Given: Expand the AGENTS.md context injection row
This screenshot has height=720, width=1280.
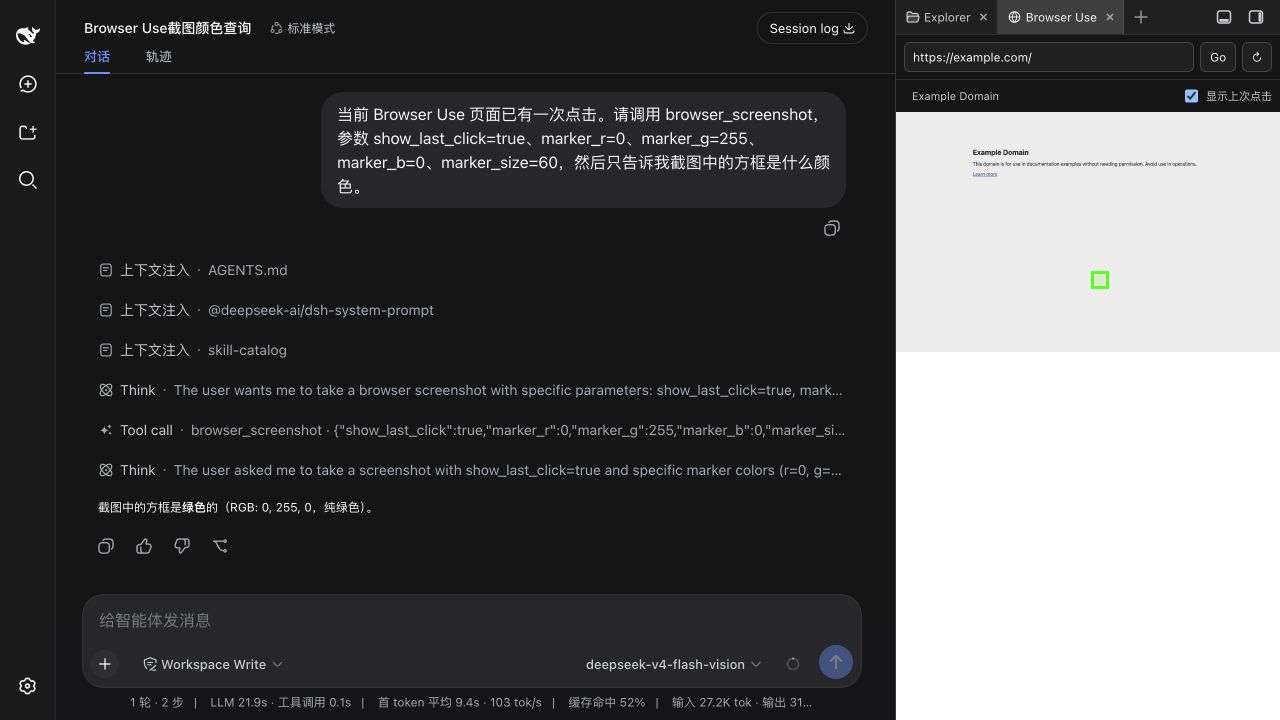Looking at the screenshot, I should [x=193, y=270].
